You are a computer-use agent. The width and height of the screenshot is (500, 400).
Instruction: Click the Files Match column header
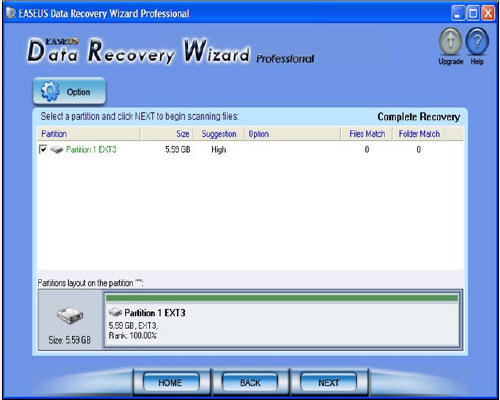point(367,134)
